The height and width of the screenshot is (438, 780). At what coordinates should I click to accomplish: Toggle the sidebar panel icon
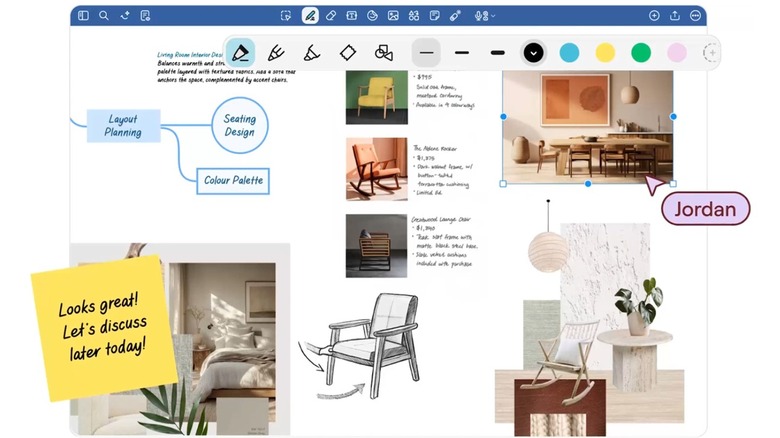click(83, 16)
